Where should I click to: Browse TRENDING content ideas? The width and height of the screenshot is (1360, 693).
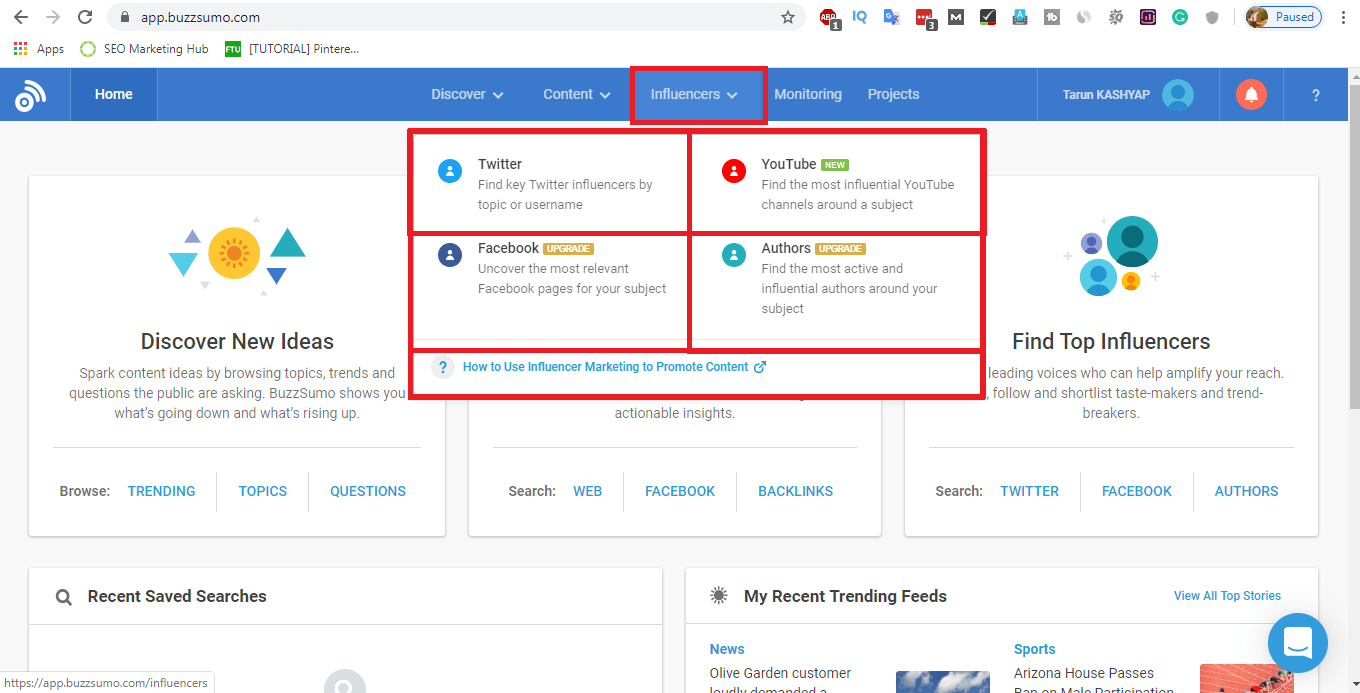[x=161, y=491]
